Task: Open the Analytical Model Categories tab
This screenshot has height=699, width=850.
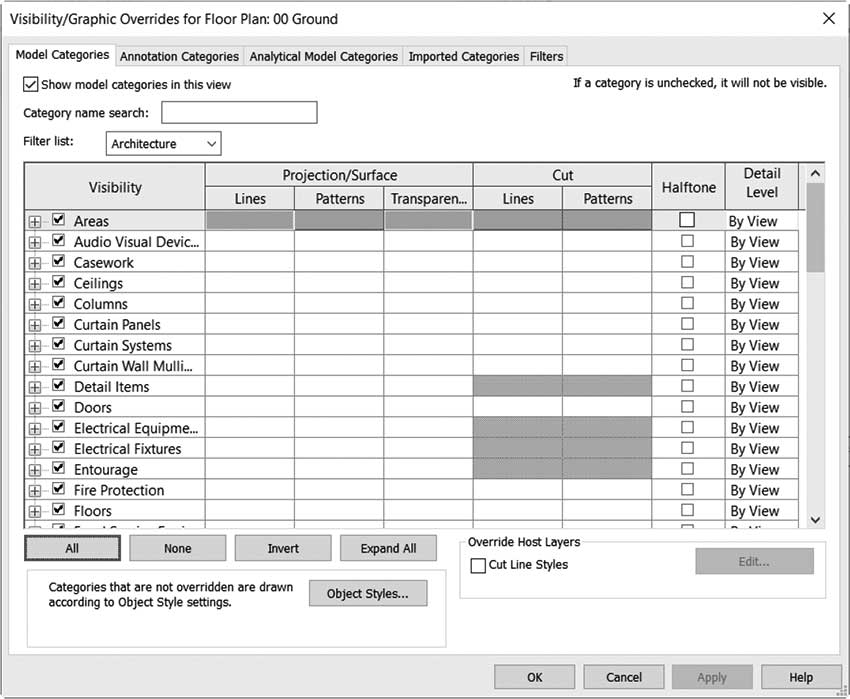Action: (324, 56)
